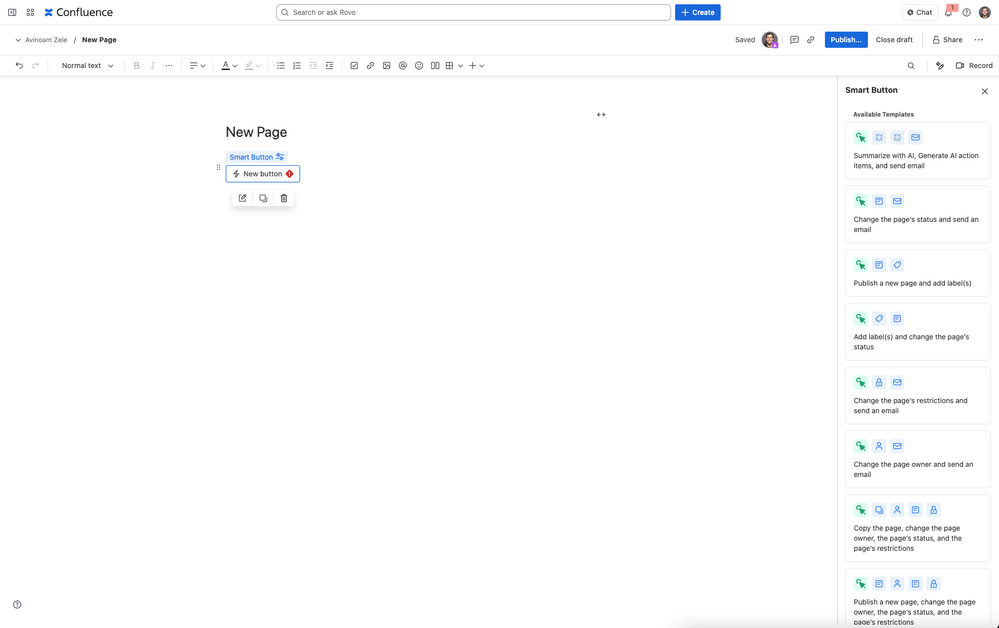The image size is (999, 628).
Task: Expand the table options dropdown
Action: (x=461, y=66)
